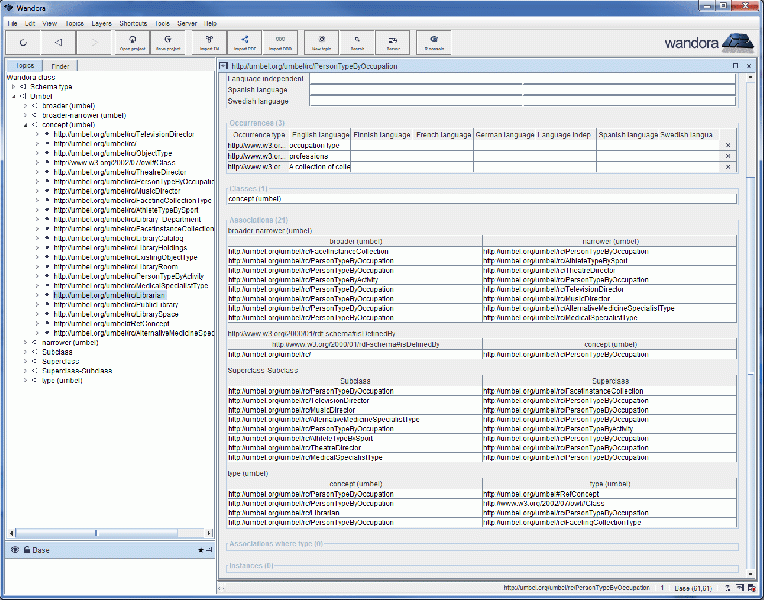Screen dimensions: 764x600
Task: Click the Open project toolbar button
Action: point(133,42)
